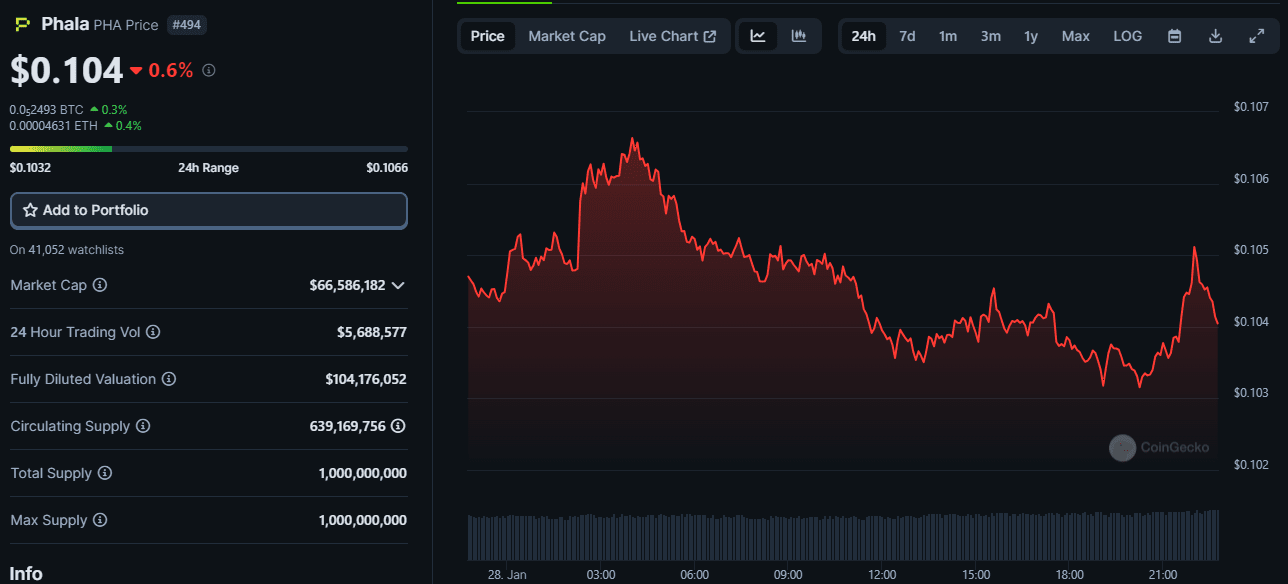This screenshot has height=584, width=1288.
Task: Select the Price tab
Action: [488, 36]
